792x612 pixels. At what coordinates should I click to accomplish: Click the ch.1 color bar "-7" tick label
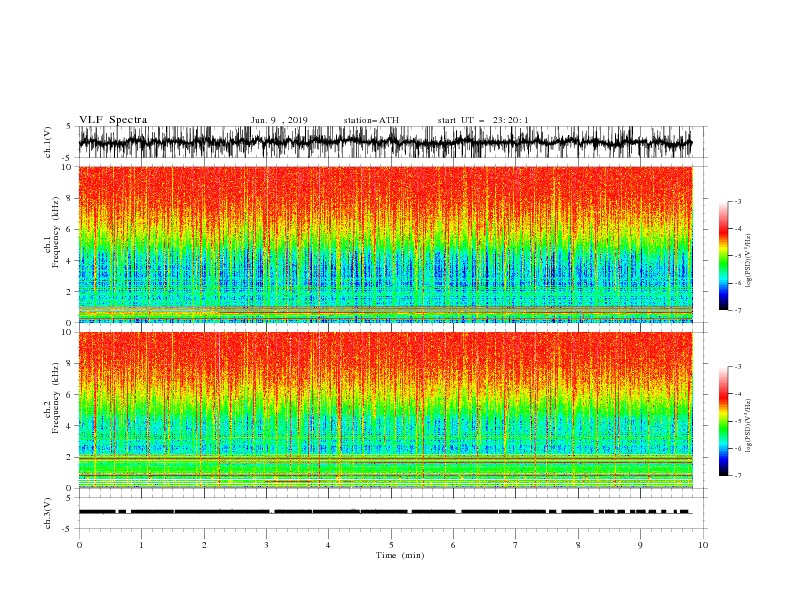tap(737, 310)
